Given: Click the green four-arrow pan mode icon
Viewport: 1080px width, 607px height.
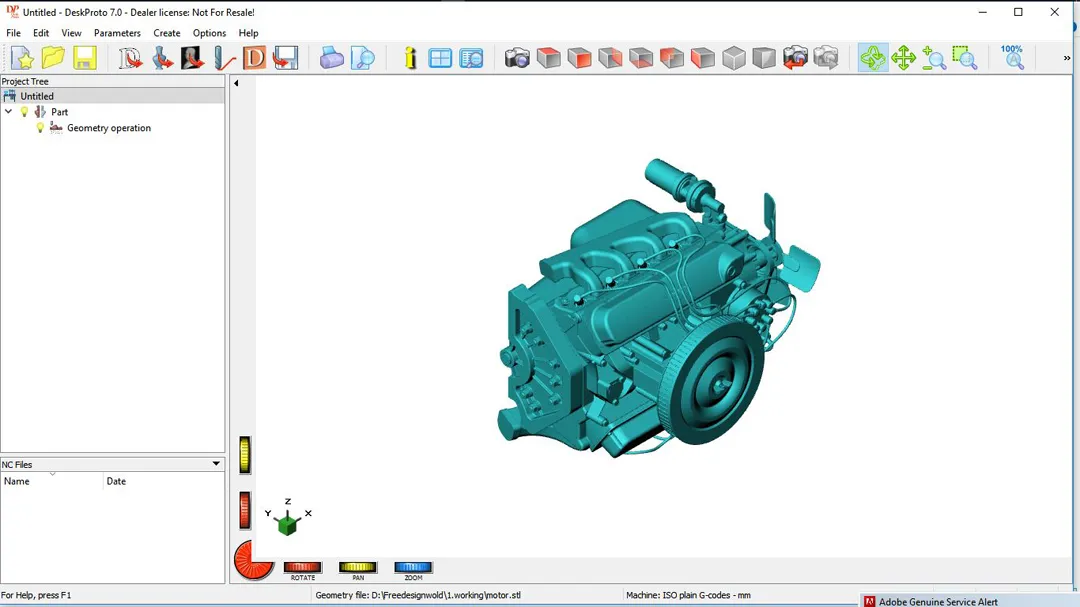Looking at the screenshot, I should click(903, 58).
